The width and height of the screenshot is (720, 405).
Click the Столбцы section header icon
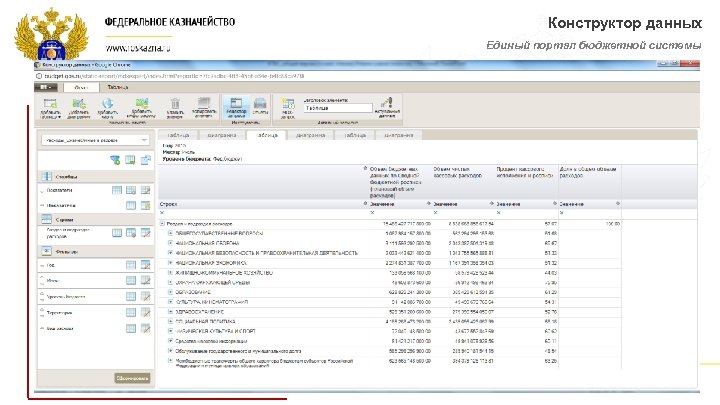tap(46, 176)
